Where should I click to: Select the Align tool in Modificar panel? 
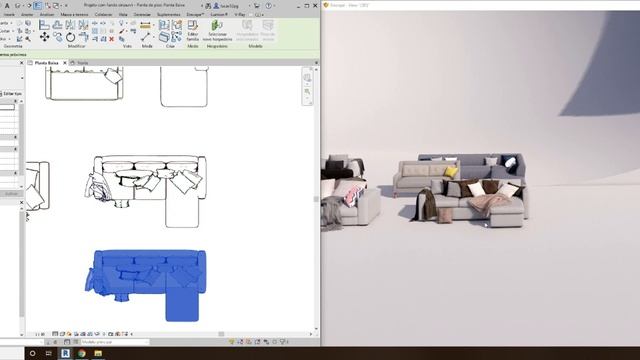[x=44, y=25]
